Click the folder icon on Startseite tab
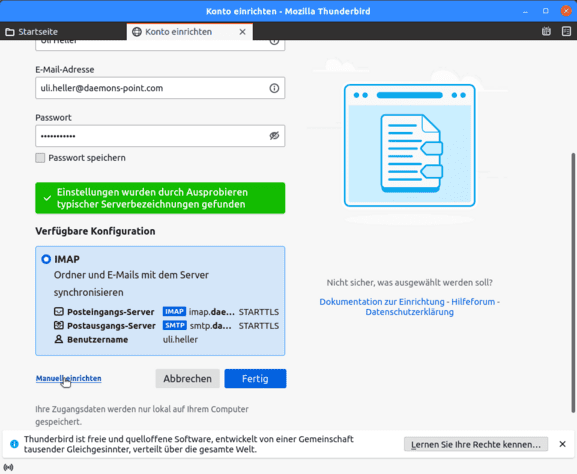 (x=10, y=32)
